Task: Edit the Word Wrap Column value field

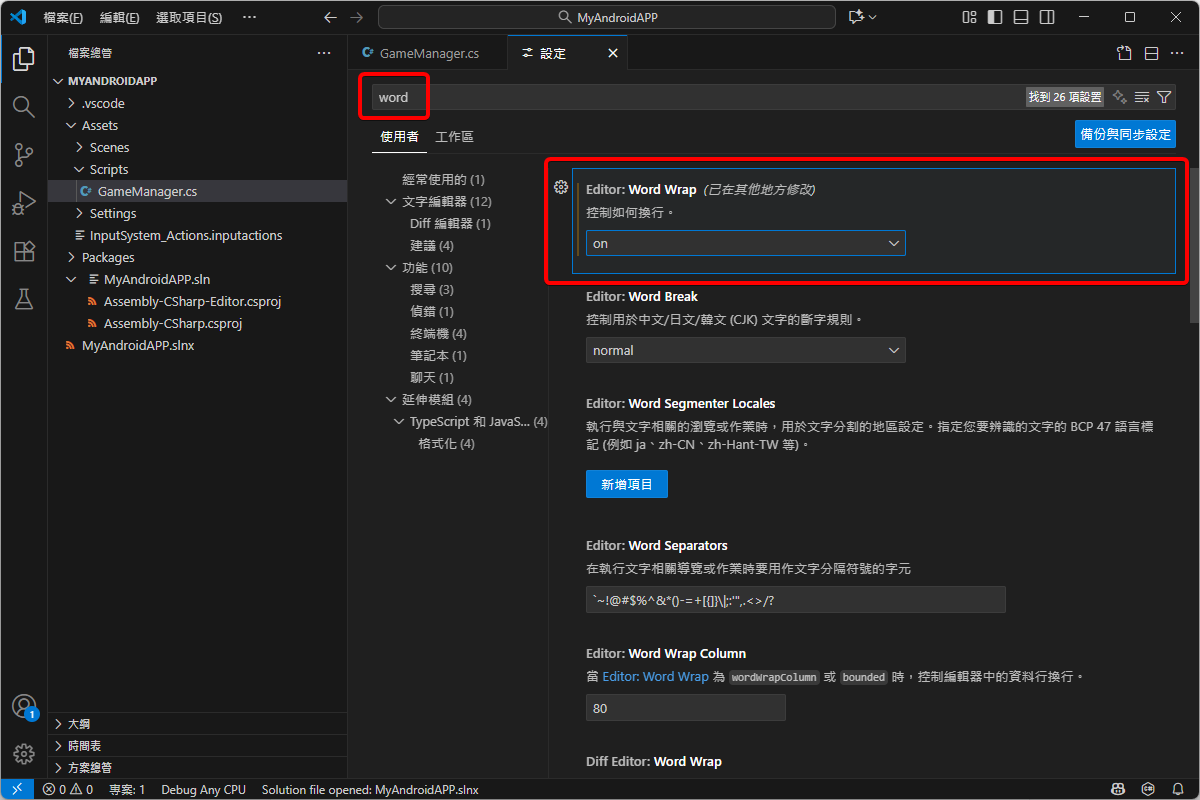Action: (x=685, y=708)
